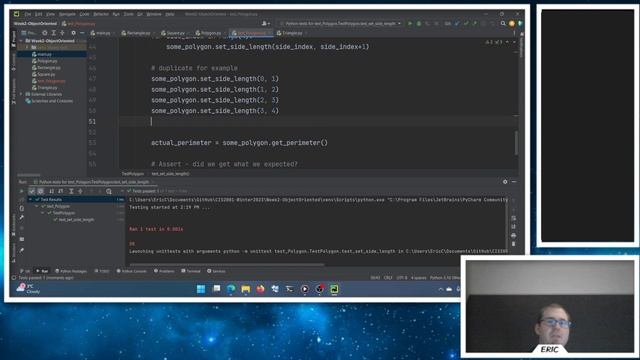Click Git update project arrow icon
This screenshot has width=640, height=360.
[457, 24]
